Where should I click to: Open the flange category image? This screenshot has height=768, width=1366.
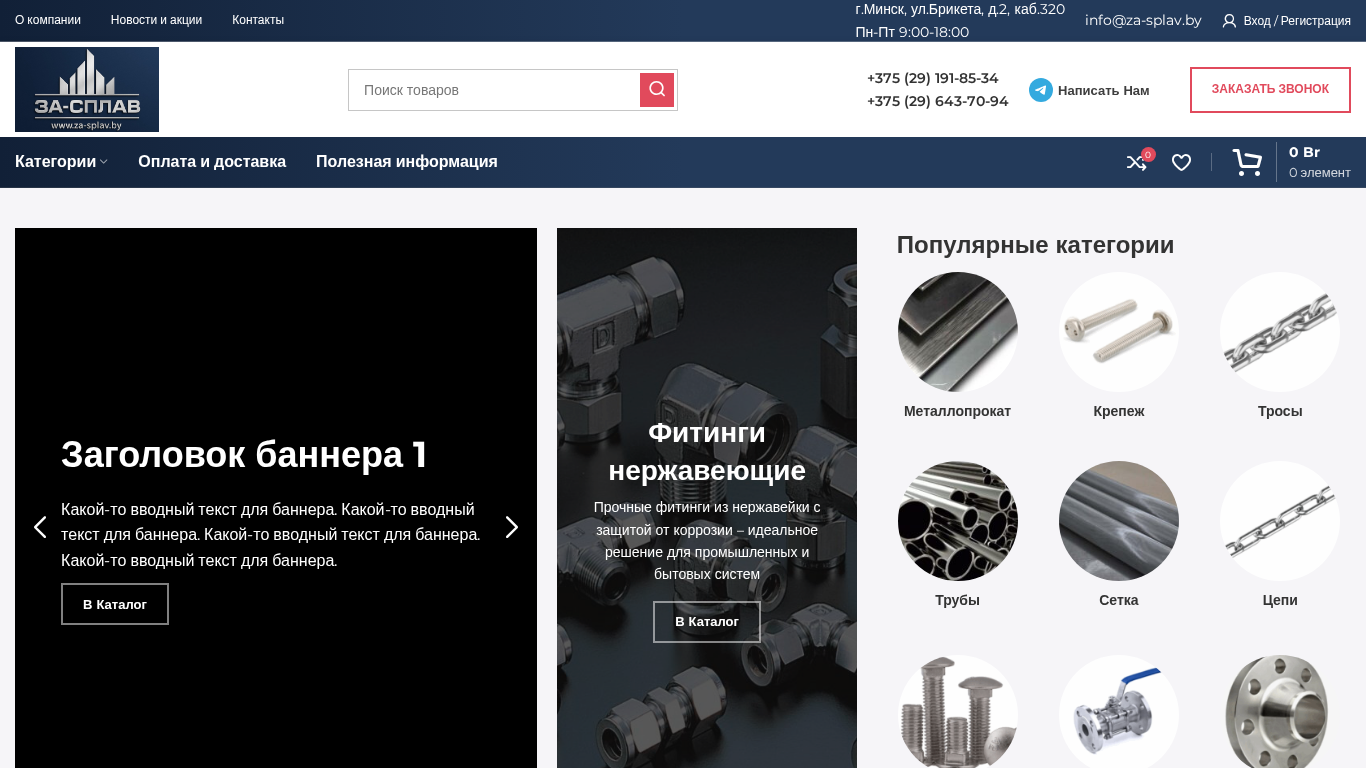(x=1280, y=711)
